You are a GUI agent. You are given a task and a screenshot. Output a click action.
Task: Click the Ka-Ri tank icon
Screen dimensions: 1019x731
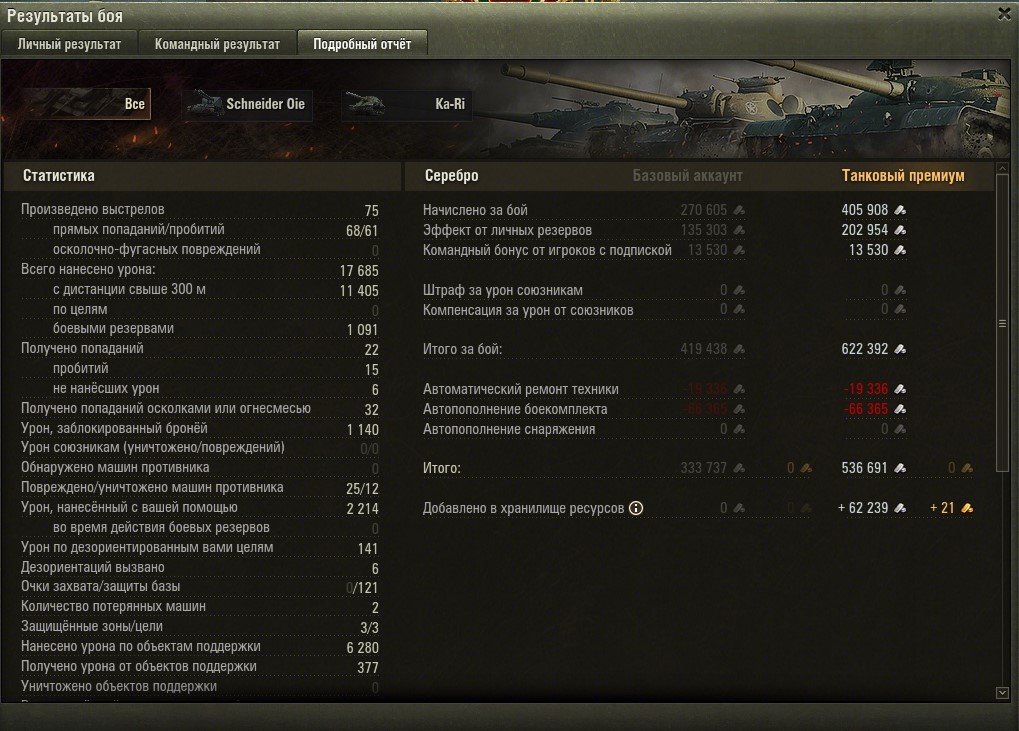tap(366, 103)
